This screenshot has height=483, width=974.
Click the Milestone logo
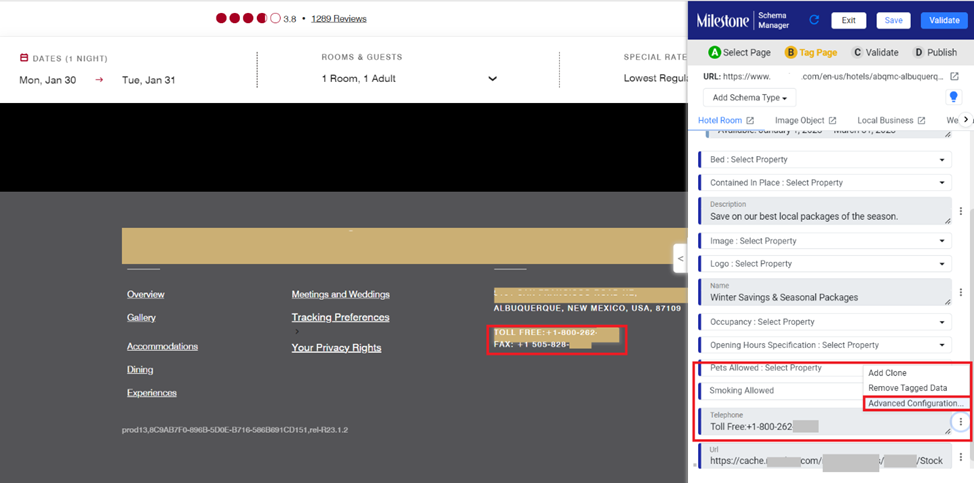pyautogui.click(x=722, y=20)
